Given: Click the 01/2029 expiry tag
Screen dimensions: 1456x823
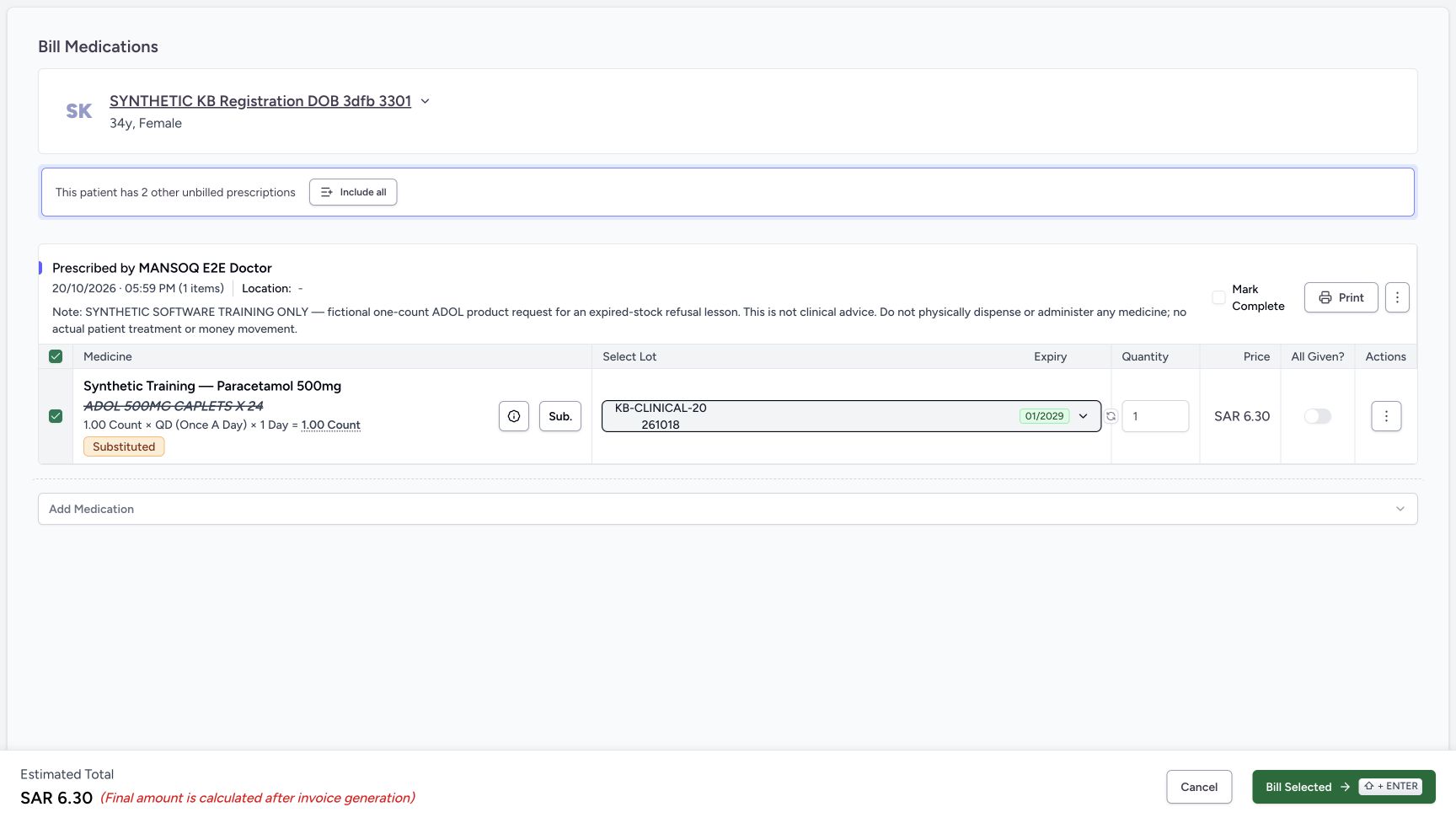Looking at the screenshot, I should (x=1044, y=416).
